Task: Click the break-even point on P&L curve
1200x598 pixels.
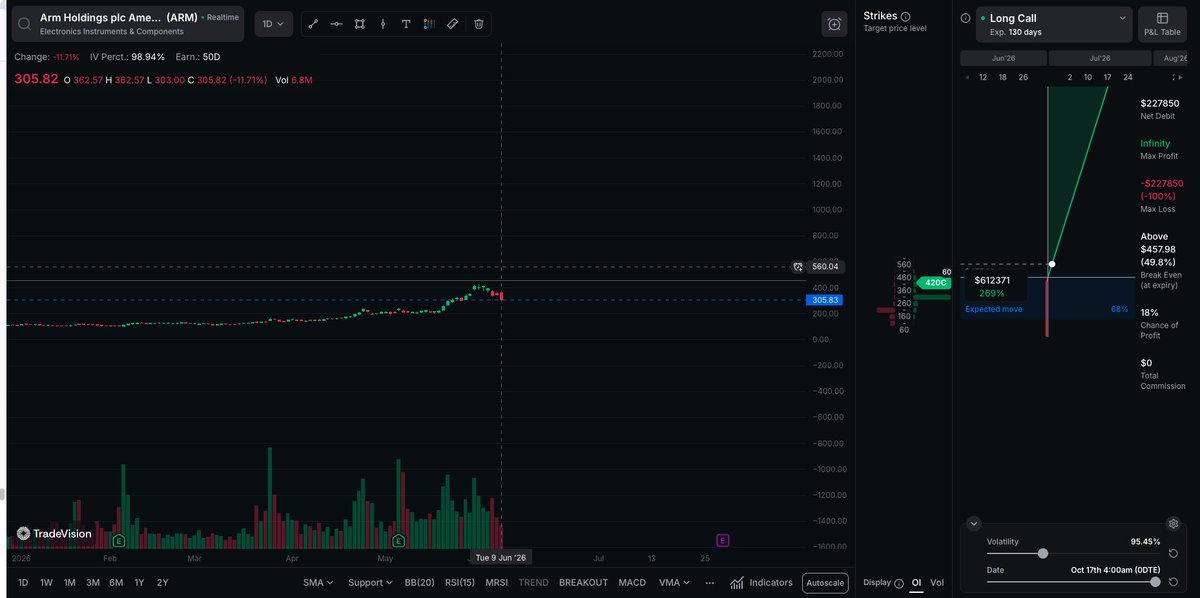Action: (1052, 264)
